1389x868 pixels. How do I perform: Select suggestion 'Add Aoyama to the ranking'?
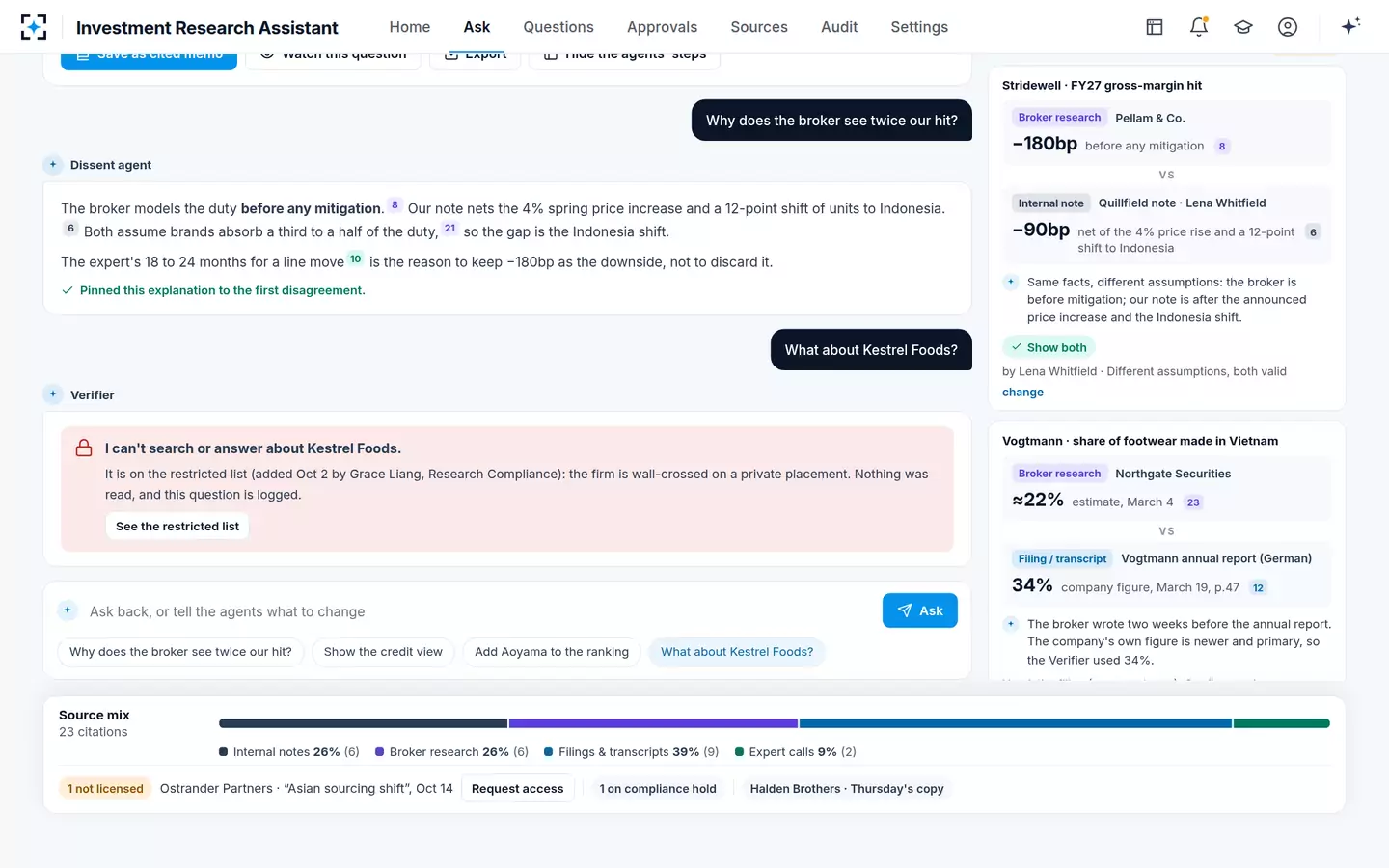(x=552, y=652)
